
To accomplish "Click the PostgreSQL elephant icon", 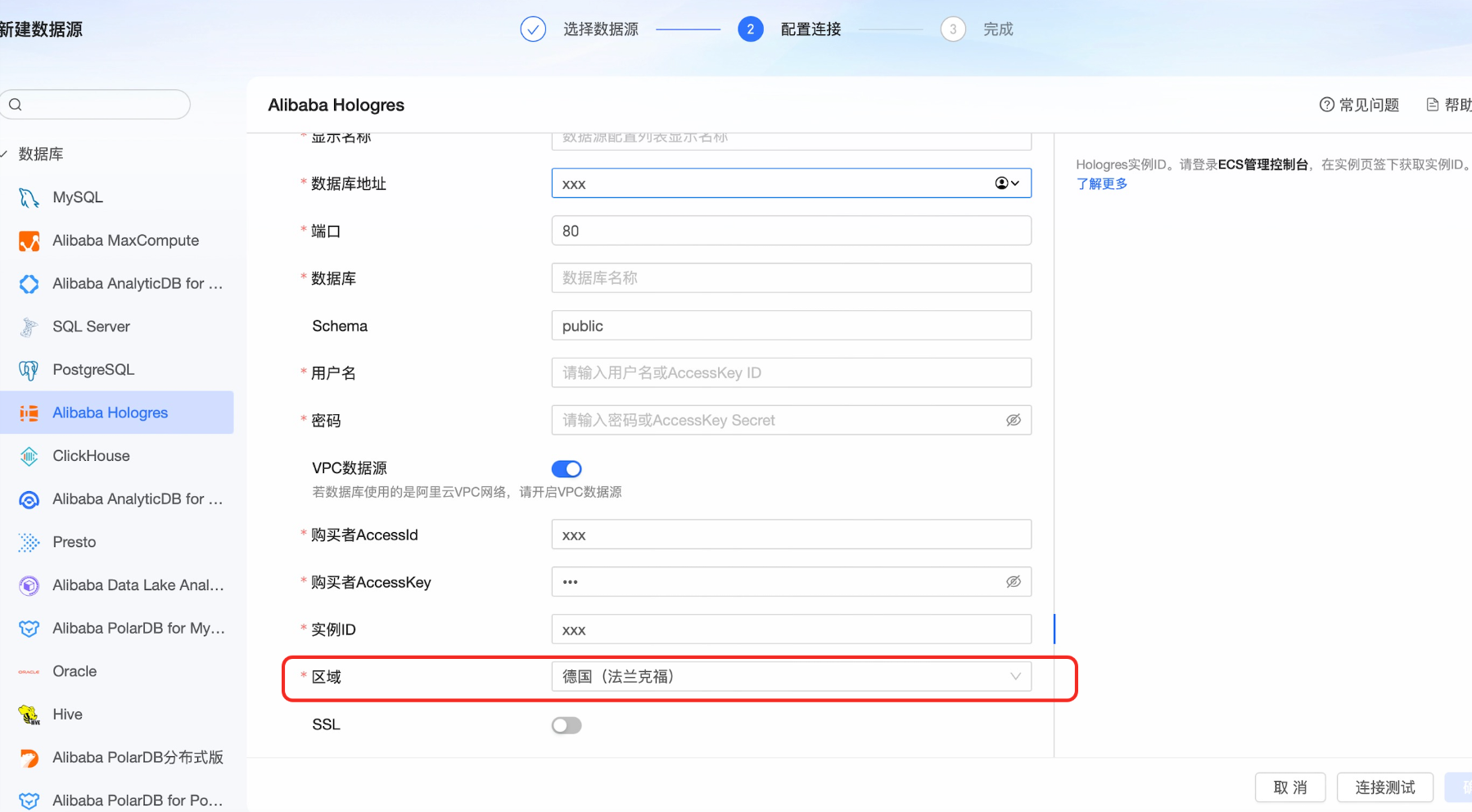I will click(29, 370).
